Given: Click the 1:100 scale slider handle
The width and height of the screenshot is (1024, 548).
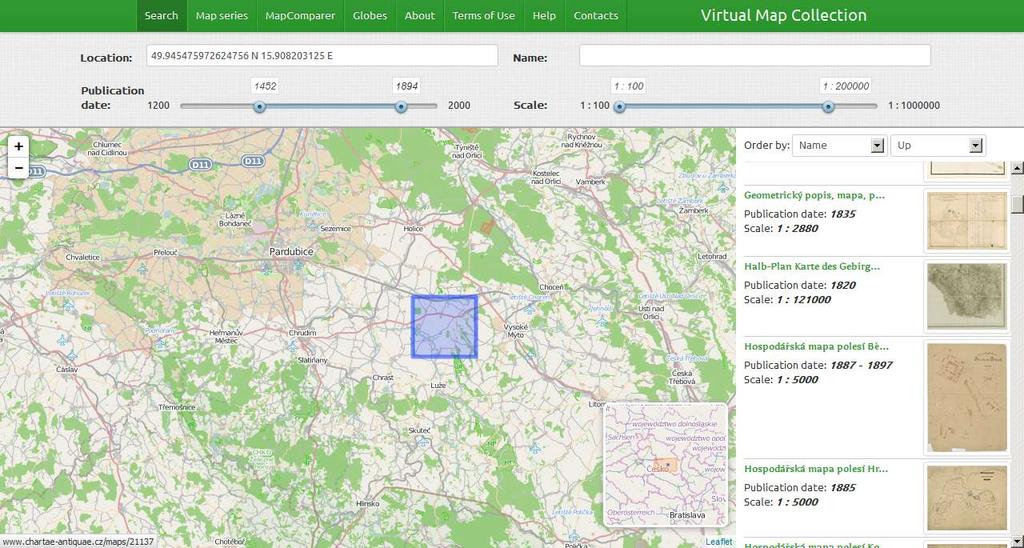Looking at the screenshot, I should coord(619,106).
